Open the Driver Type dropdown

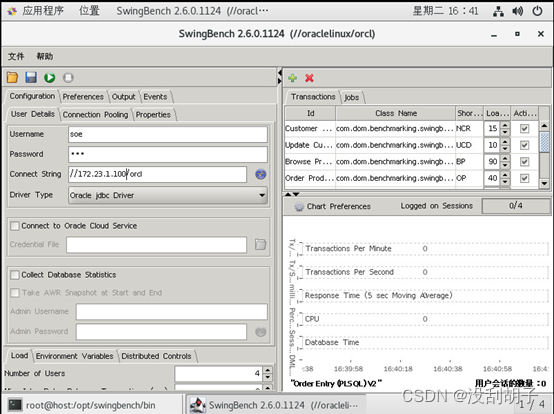click(x=168, y=195)
